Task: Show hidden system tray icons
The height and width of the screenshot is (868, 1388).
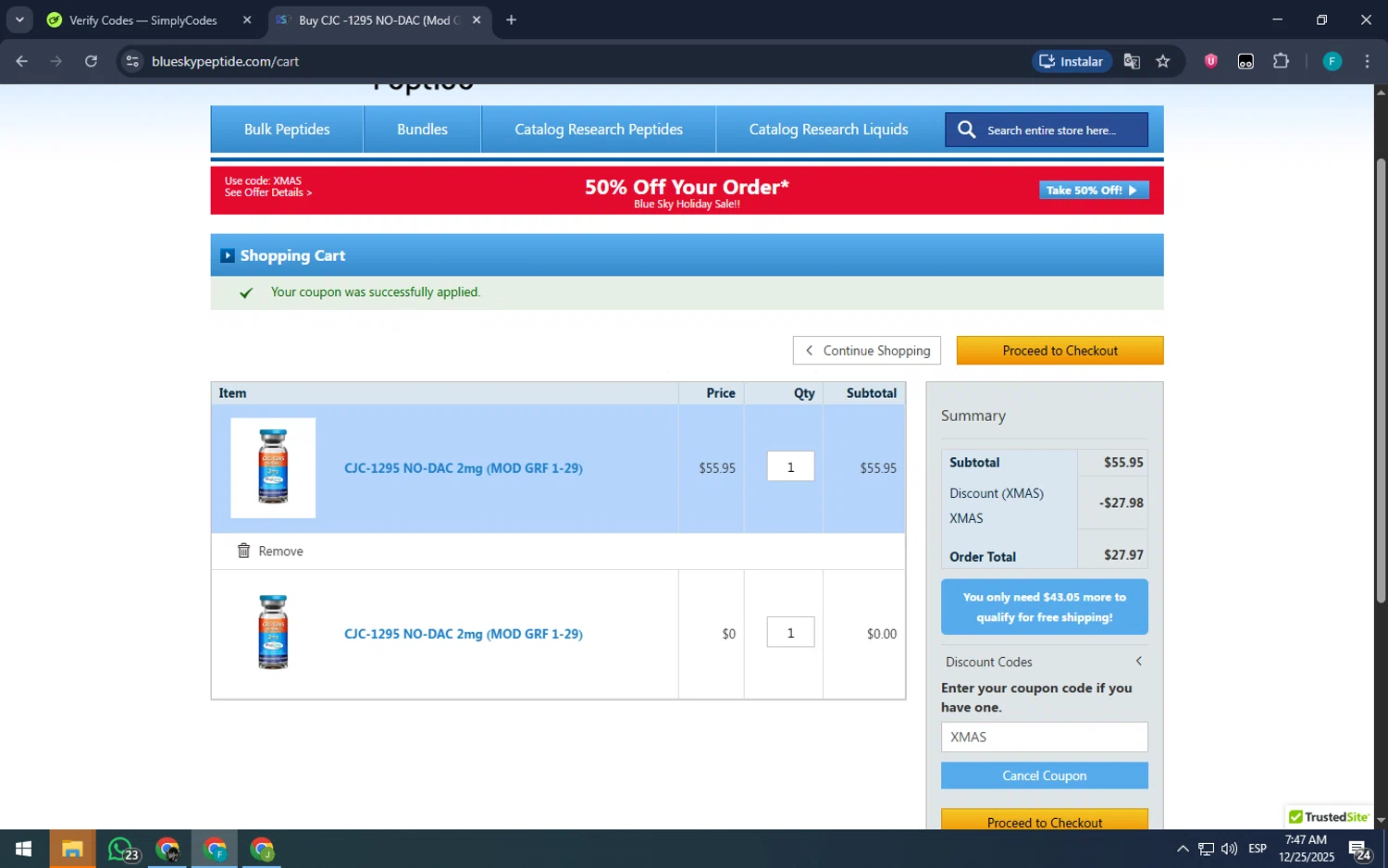Action: [x=1183, y=849]
